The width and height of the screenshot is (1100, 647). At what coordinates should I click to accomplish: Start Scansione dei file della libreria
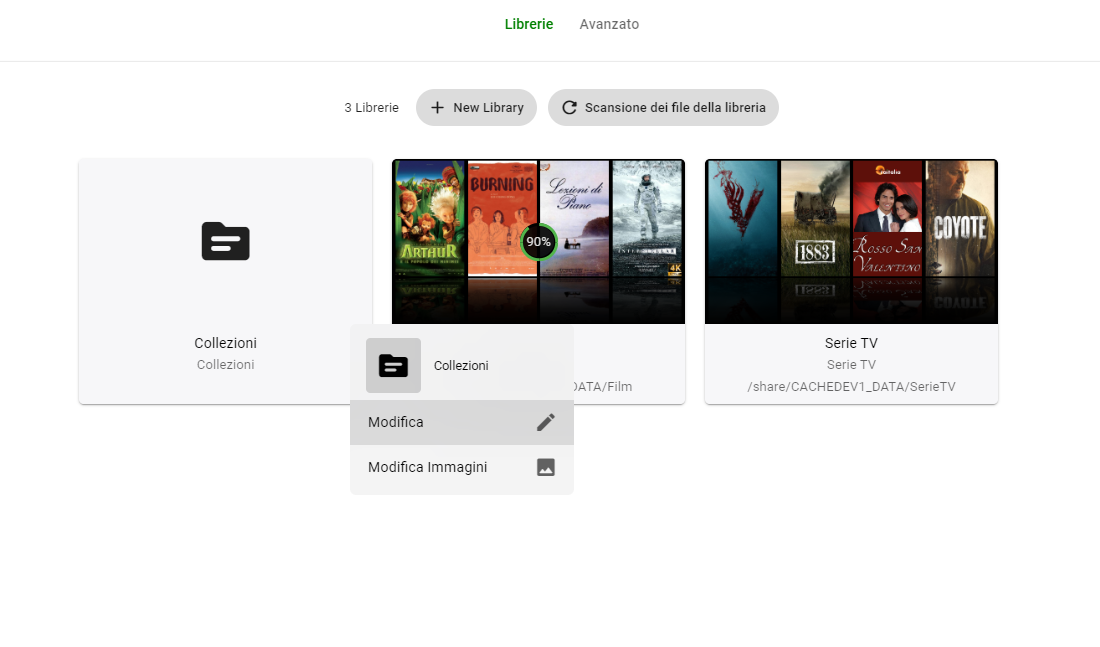[x=663, y=107]
